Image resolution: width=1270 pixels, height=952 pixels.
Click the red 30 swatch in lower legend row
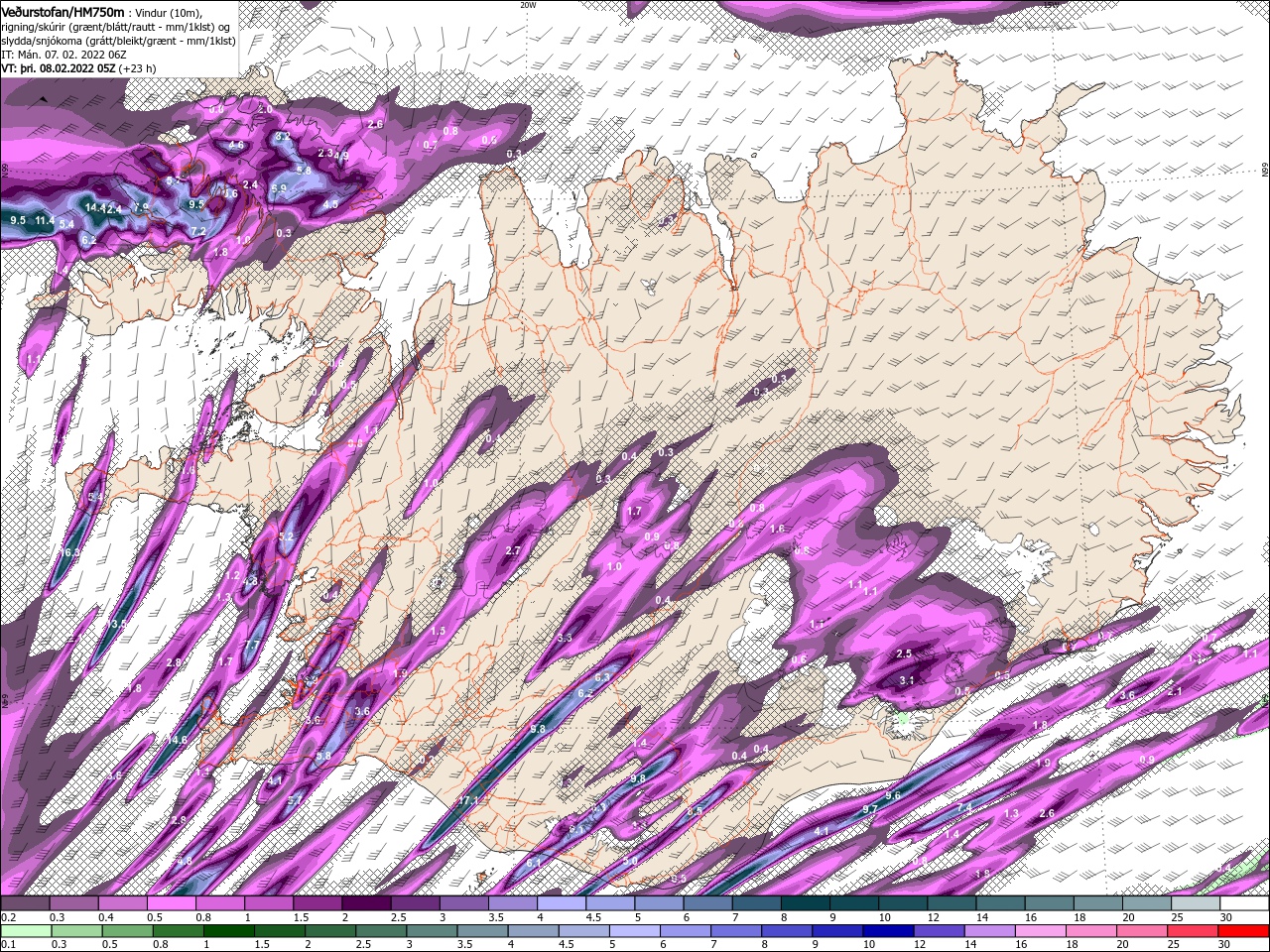pos(1245,931)
